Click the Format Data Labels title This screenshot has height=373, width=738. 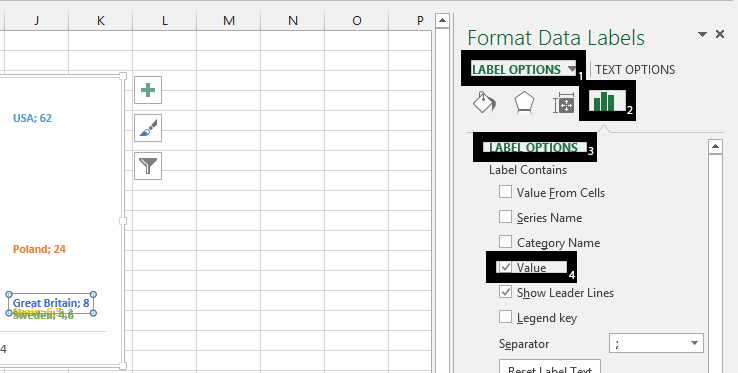click(x=556, y=38)
